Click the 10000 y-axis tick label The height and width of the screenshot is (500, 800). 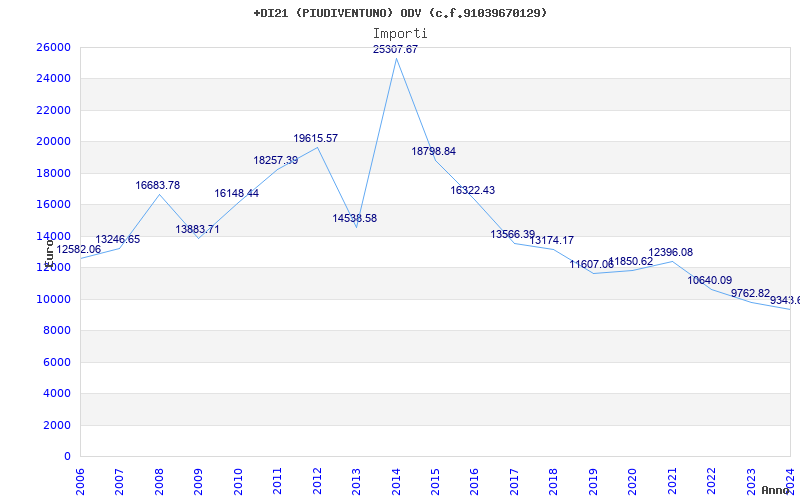point(53,299)
